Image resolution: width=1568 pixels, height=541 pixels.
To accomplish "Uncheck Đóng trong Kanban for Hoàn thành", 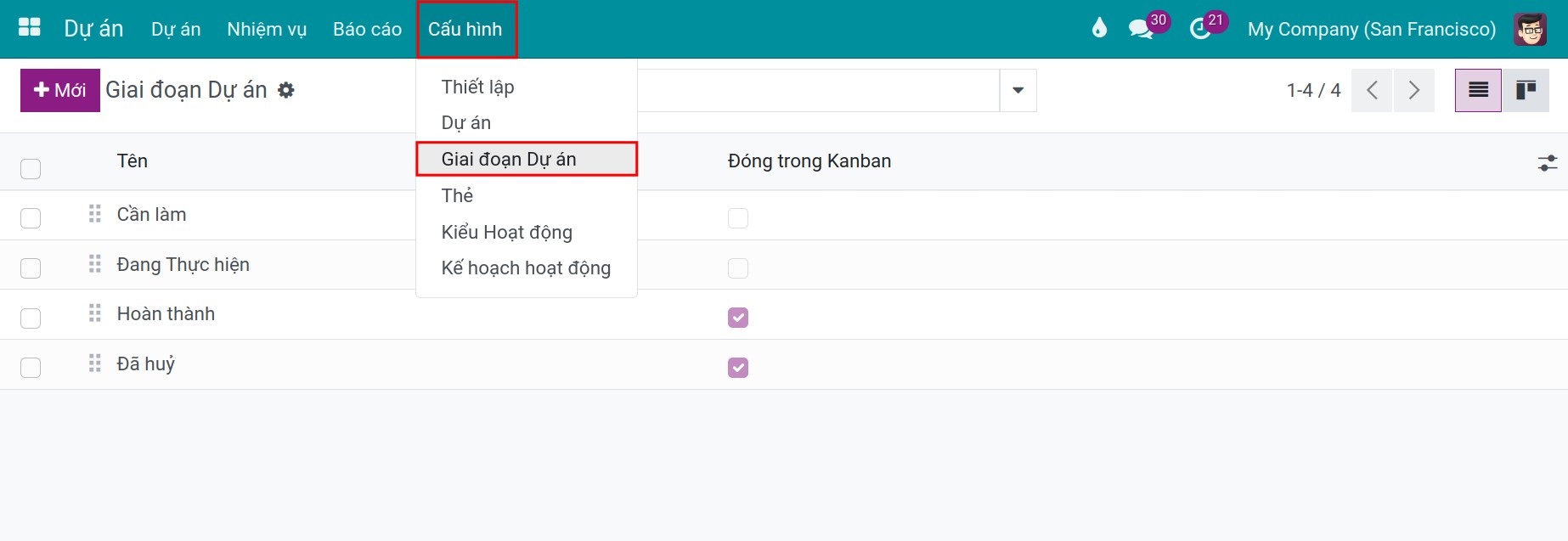I will tap(738, 317).
